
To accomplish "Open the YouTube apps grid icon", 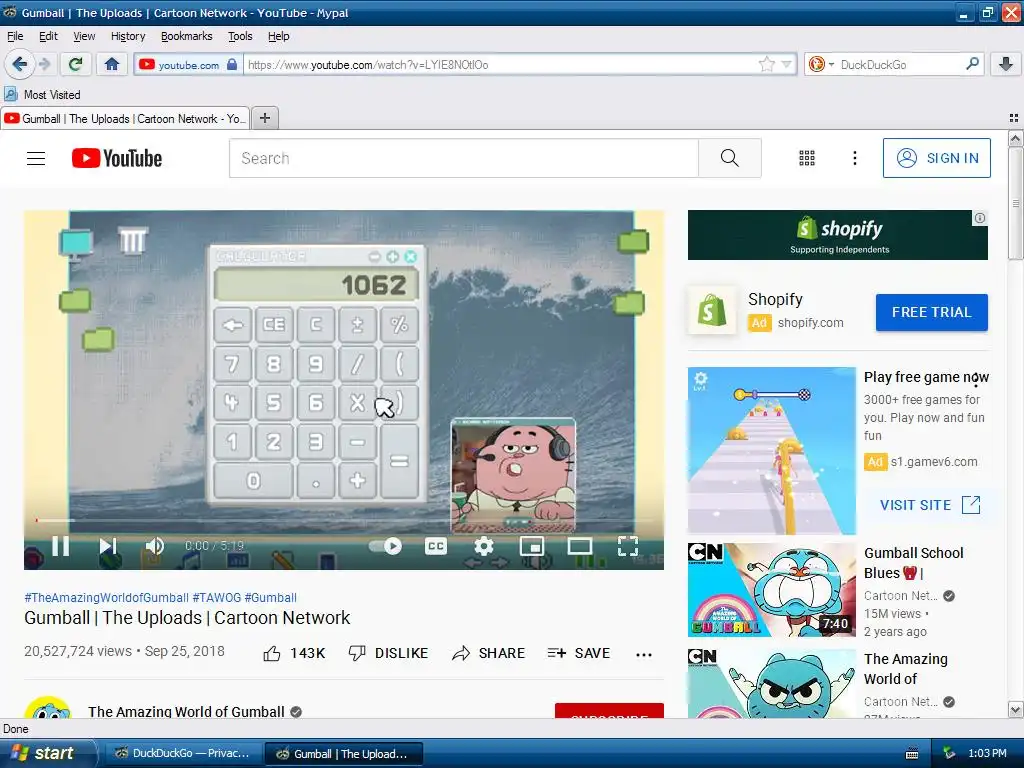I will (807, 158).
